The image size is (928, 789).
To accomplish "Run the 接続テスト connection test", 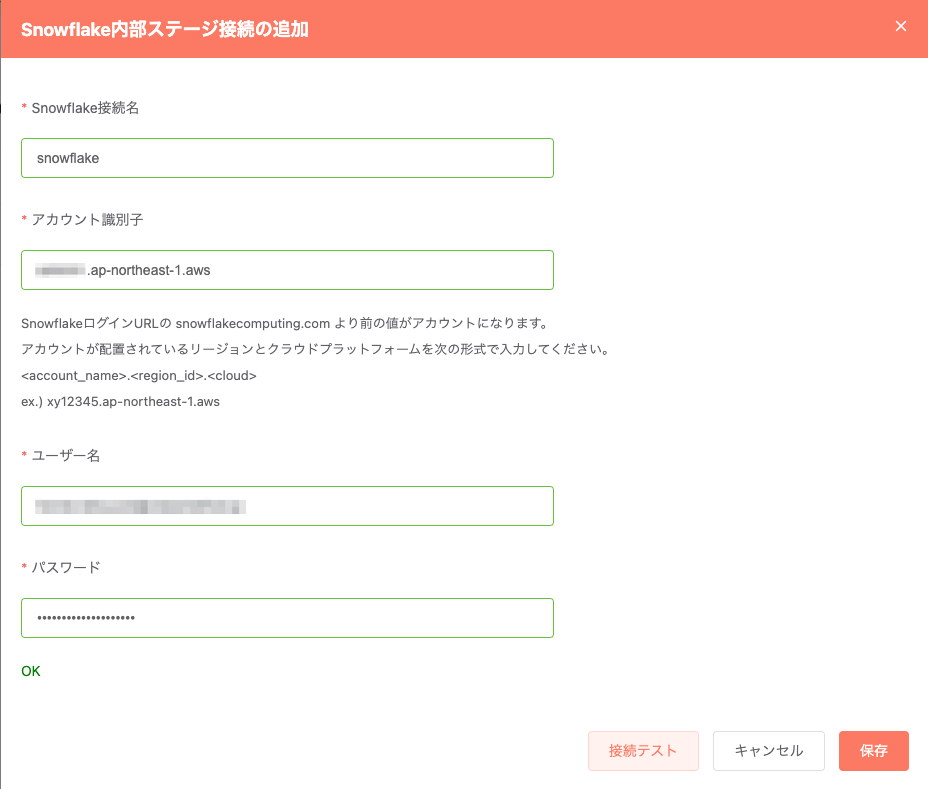I will pos(643,751).
